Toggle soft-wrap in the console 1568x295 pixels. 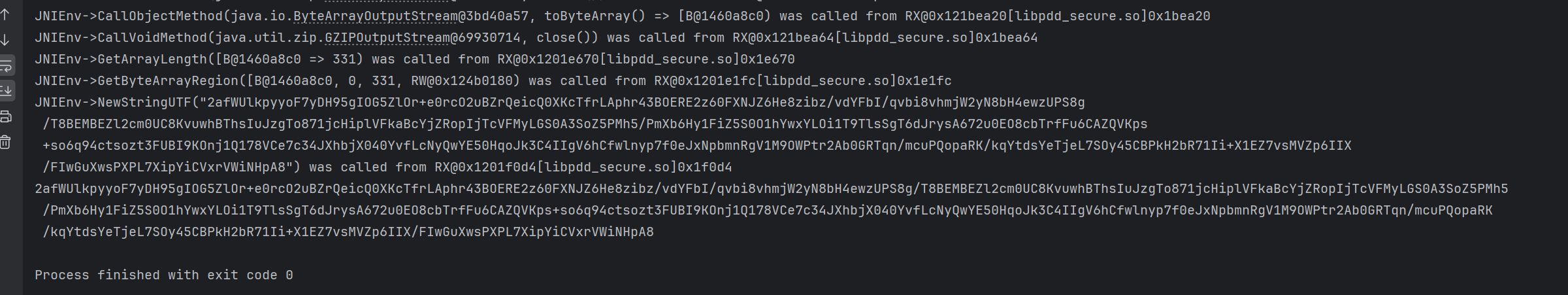coord(6,65)
